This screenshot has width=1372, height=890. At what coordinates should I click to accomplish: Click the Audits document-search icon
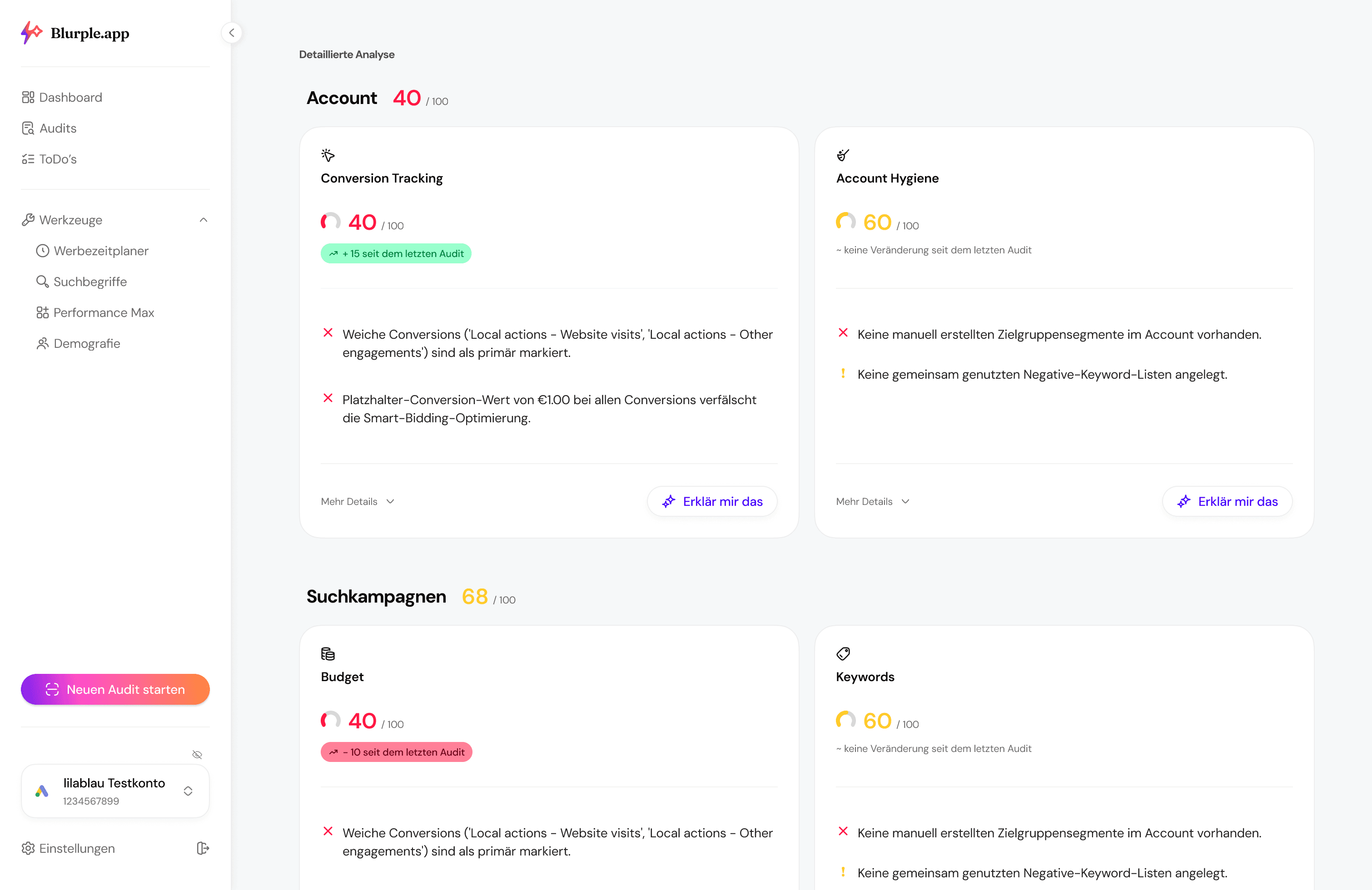(28, 129)
